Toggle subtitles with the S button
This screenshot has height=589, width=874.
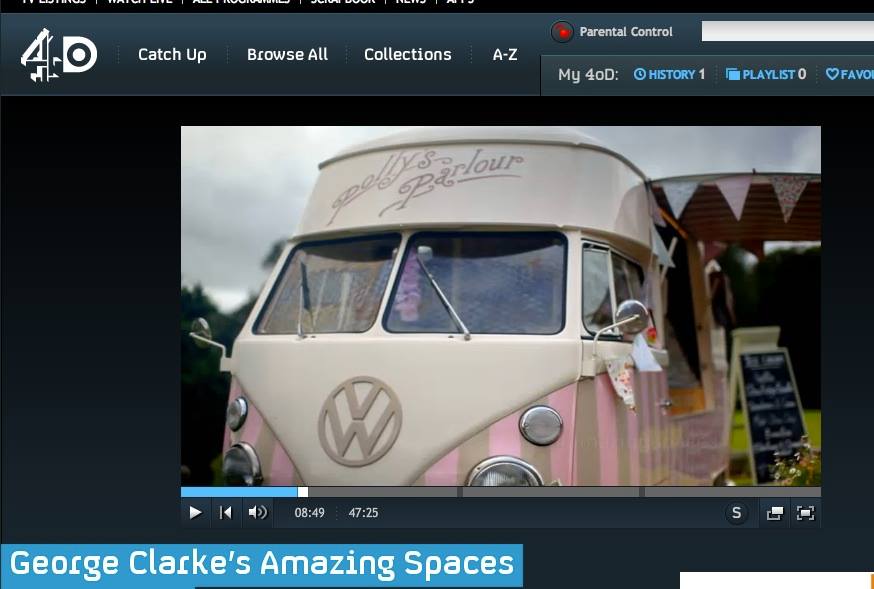pos(736,513)
